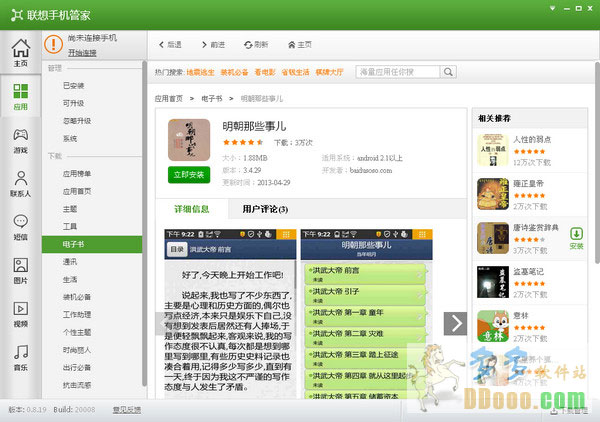Open the 雍正皇帝 book thumbnail
600x422 pixels.
pos(493,194)
